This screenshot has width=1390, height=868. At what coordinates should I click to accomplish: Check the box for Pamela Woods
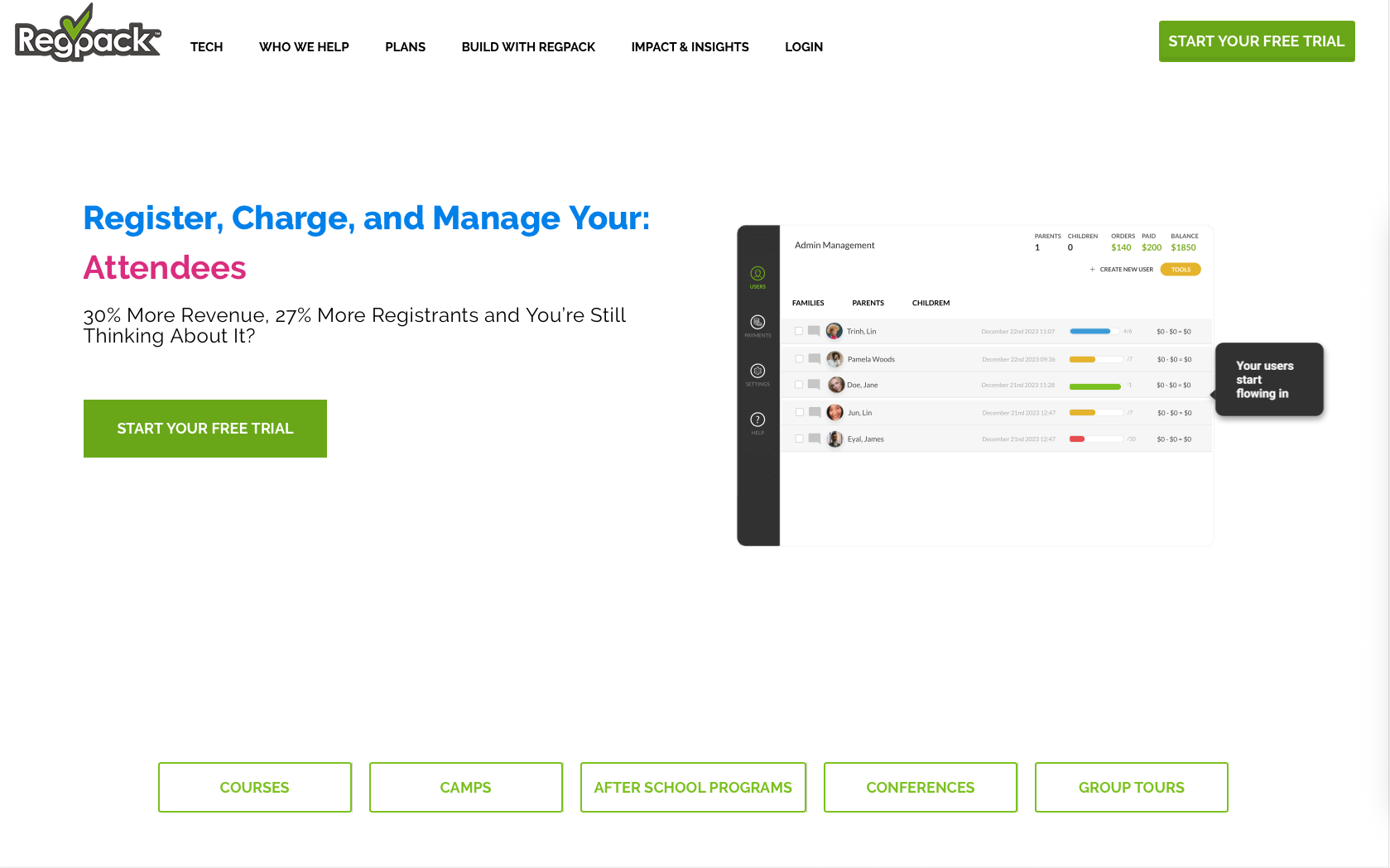click(800, 359)
